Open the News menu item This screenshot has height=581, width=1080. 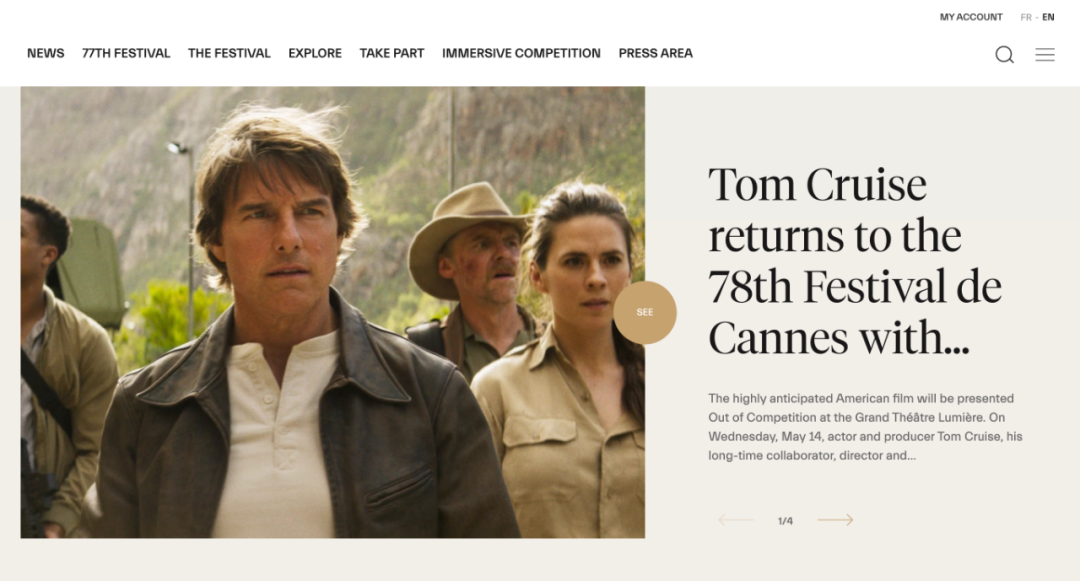[x=45, y=53]
